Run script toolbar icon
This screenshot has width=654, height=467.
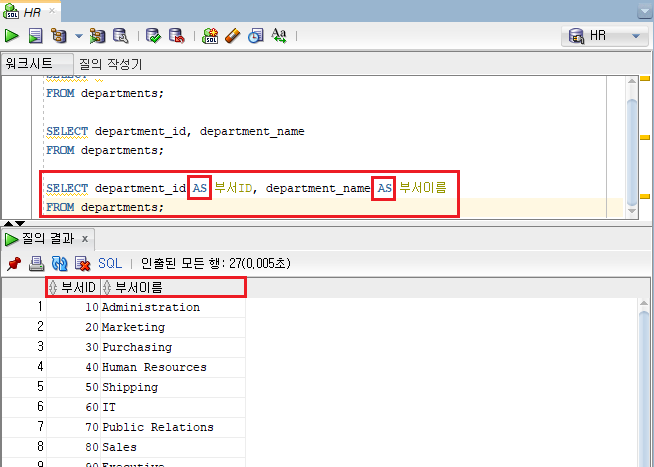(x=35, y=36)
